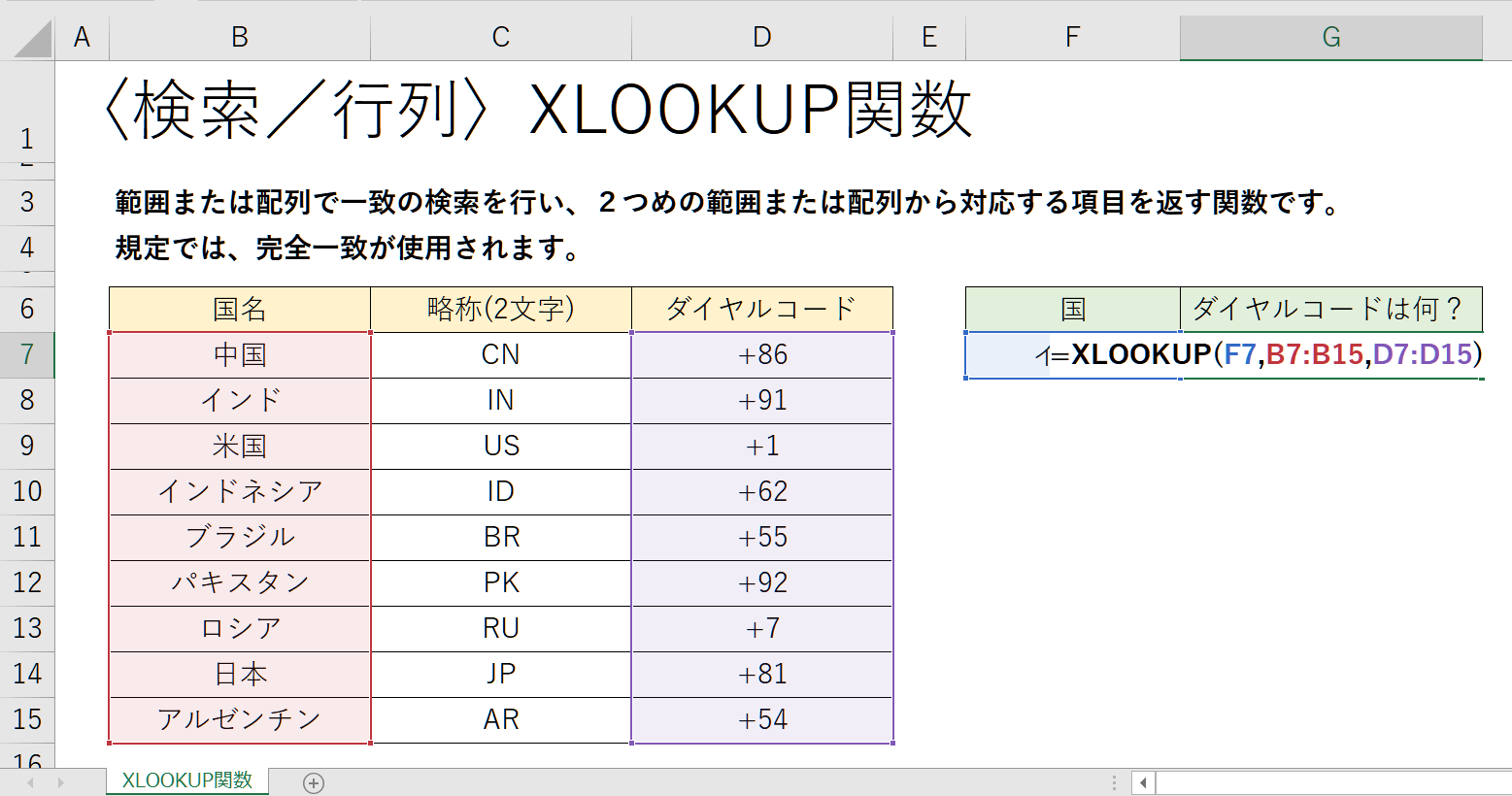Image resolution: width=1512 pixels, height=796 pixels.
Task: Click the previous sheet navigation arrow
Action: (31, 782)
